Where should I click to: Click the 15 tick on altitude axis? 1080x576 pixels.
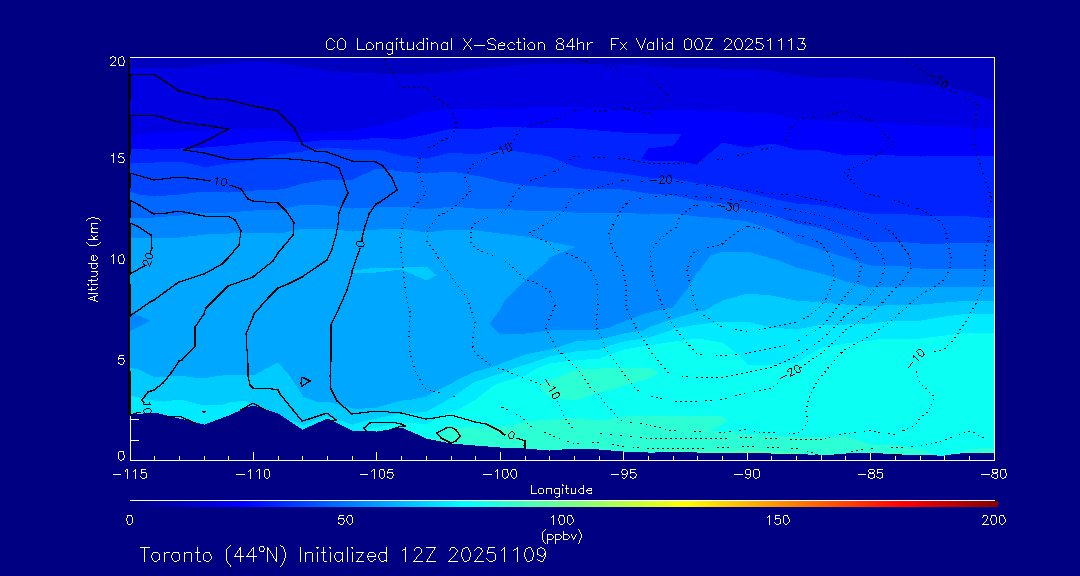118,158
